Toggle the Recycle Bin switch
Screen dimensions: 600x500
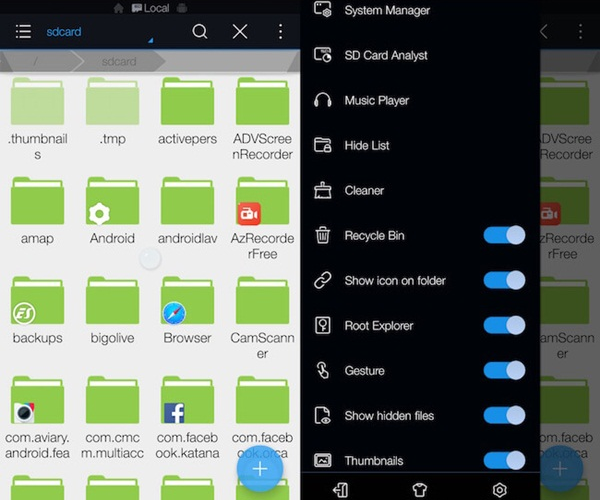[504, 235]
